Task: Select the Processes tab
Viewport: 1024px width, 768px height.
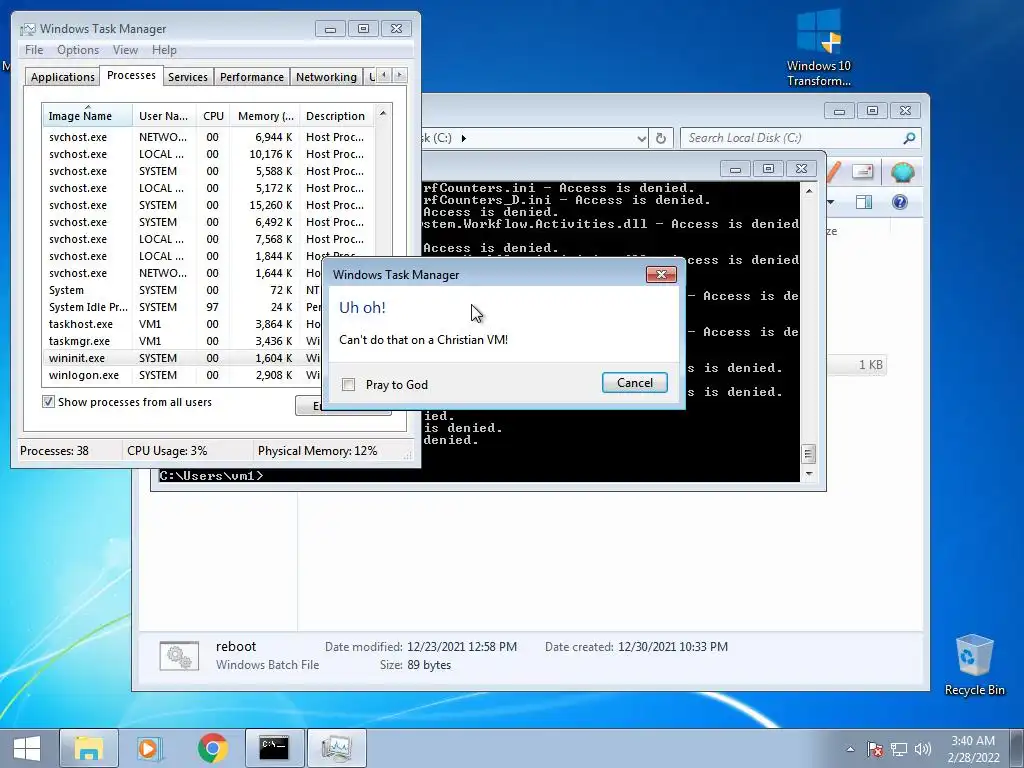Action: coord(131,75)
